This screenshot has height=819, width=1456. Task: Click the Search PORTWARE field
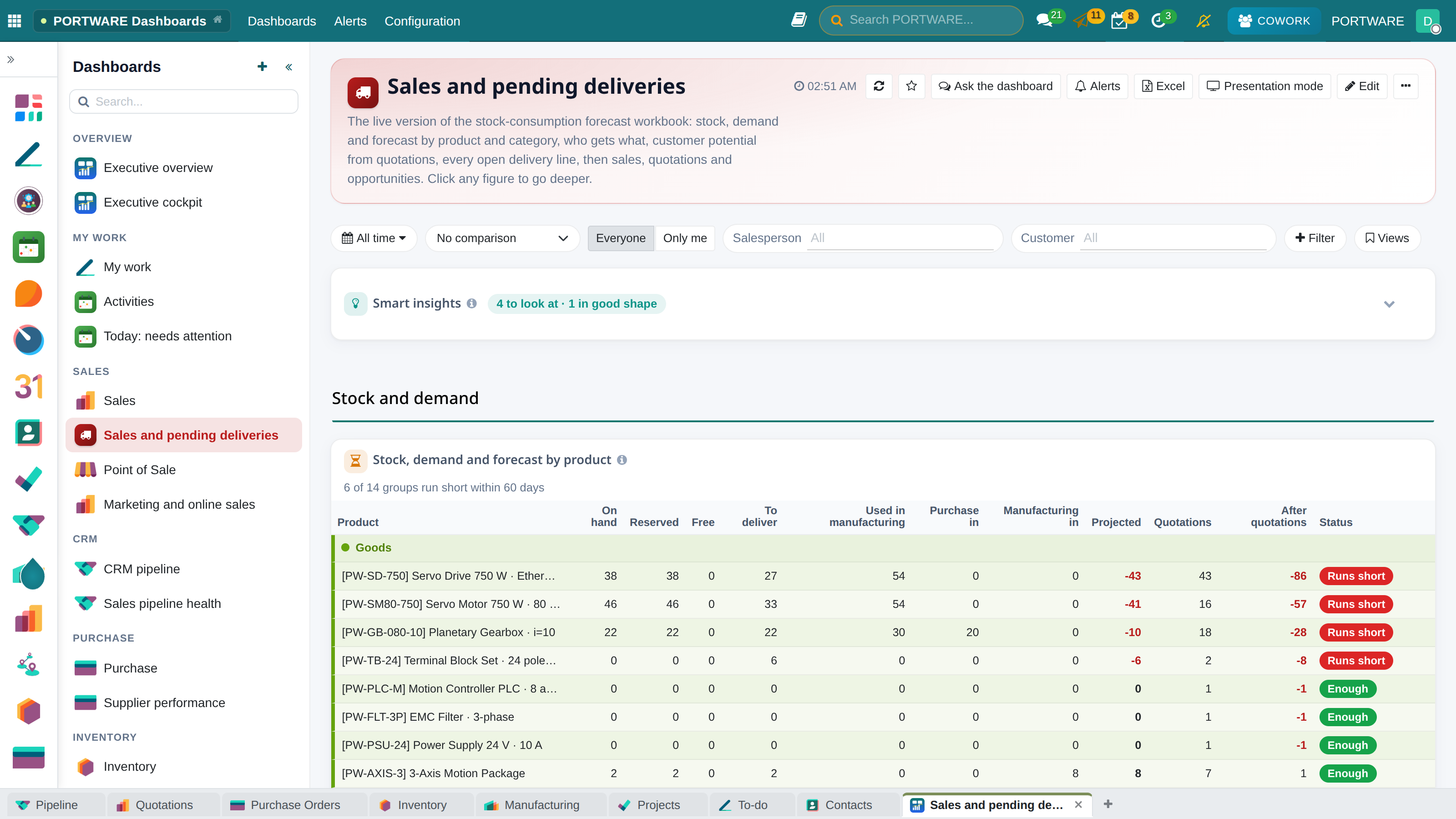(921, 20)
